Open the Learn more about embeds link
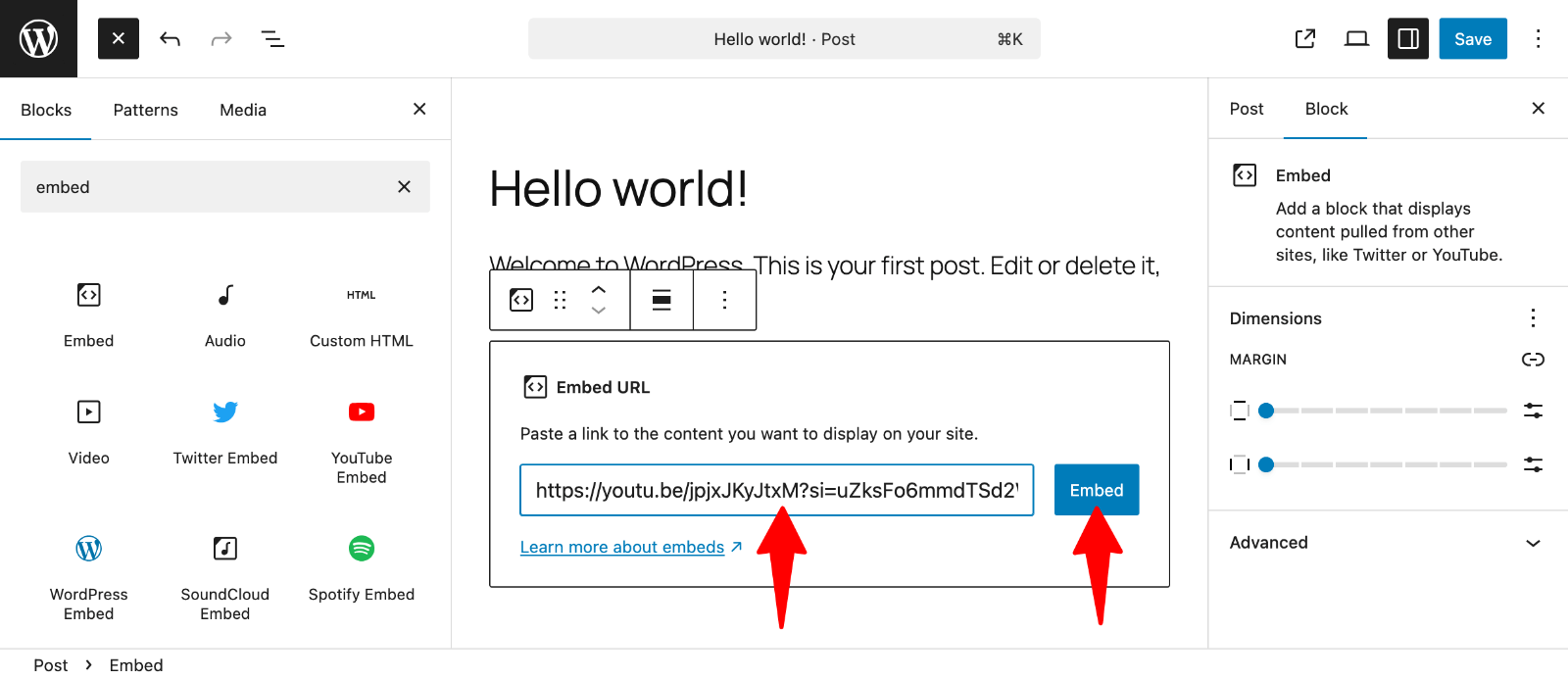This screenshot has width=1568, height=680. (622, 547)
